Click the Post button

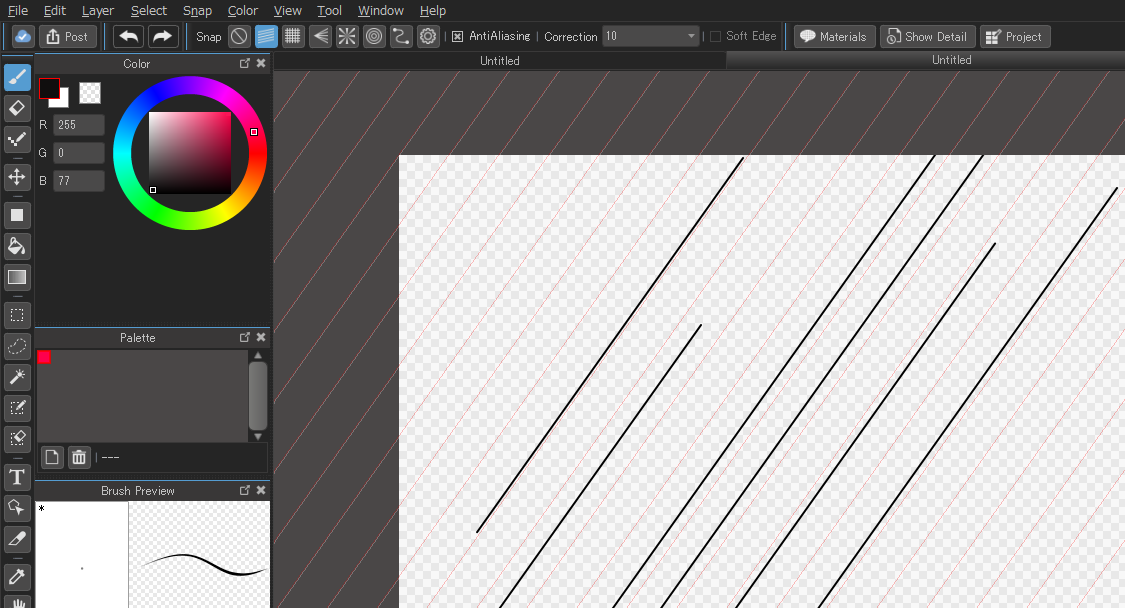tap(67, 36)
